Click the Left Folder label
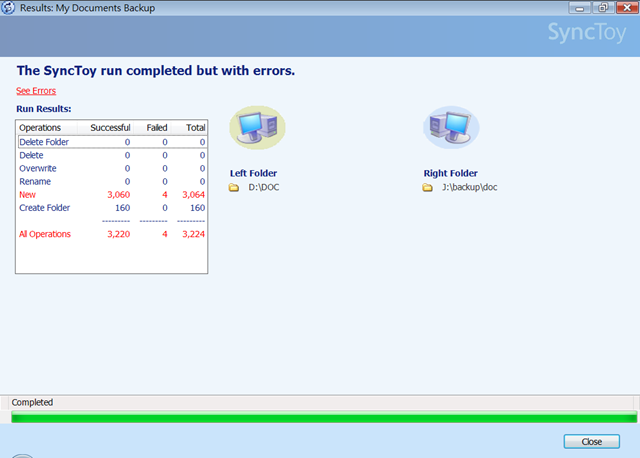Screen dimensions: 640x458 pyautogui.click(x=253, y=173)
